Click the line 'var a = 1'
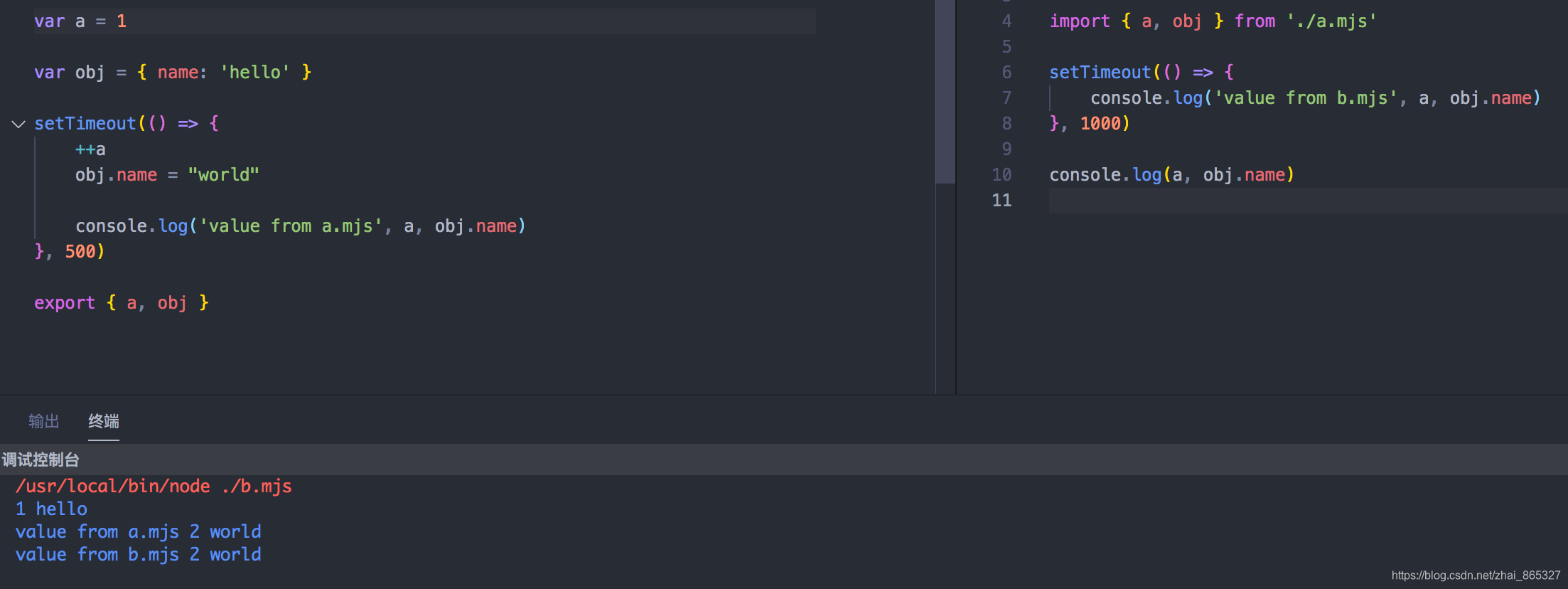The height and width of the screenshot is (589, 1568). click(80, 21)
